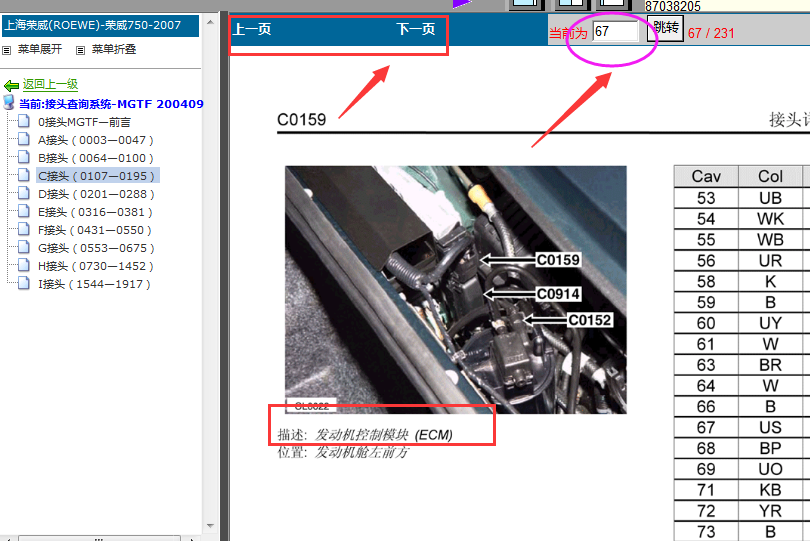Select C接头 (0107—0195) tree item

pos(97,176)
